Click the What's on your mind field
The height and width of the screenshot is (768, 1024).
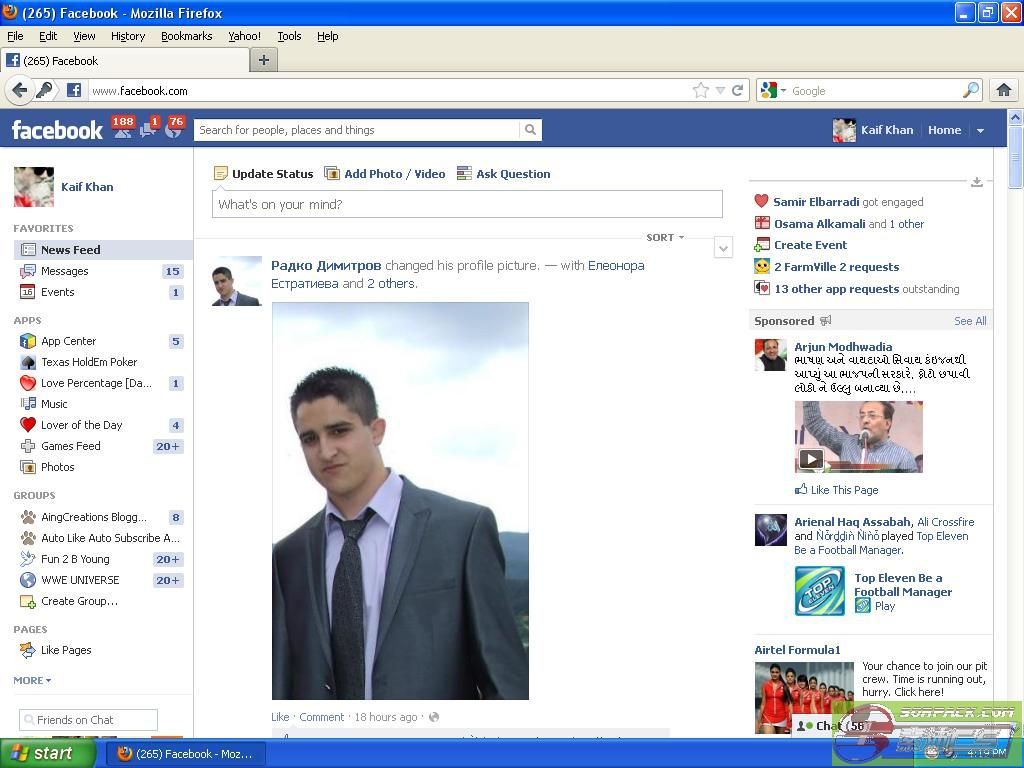click(x=467, y=204)
